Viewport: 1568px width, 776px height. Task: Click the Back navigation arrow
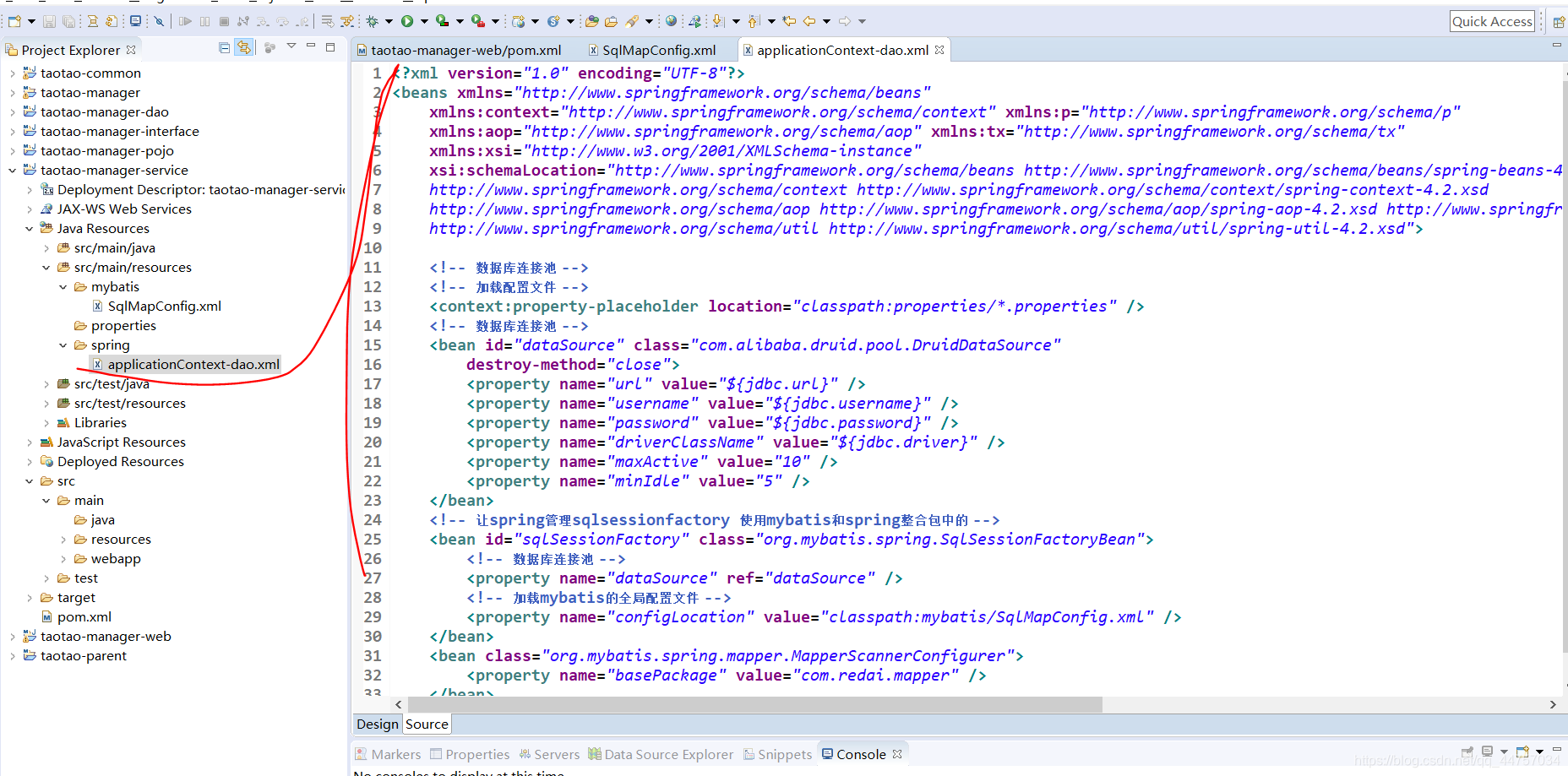(x=808, y=21)
